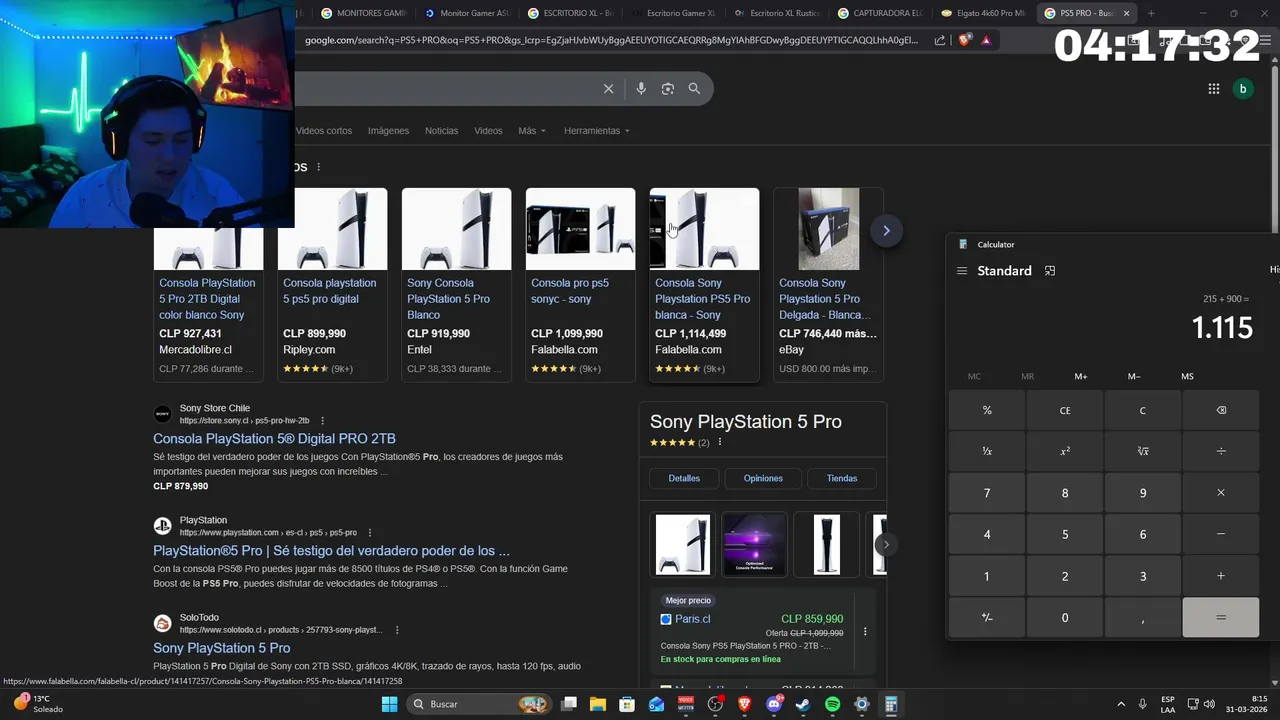This screenshot has height=720, width=1280.
Task: Open options menu for Sony Store Chile result
Action: click(x=322, y=421)
